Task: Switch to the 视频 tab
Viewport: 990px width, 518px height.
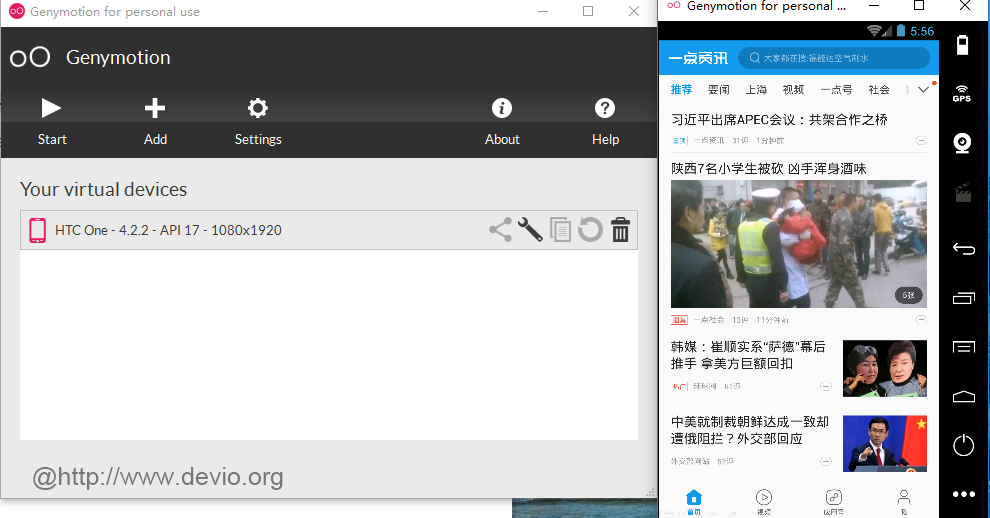Action: pos(793,90)
